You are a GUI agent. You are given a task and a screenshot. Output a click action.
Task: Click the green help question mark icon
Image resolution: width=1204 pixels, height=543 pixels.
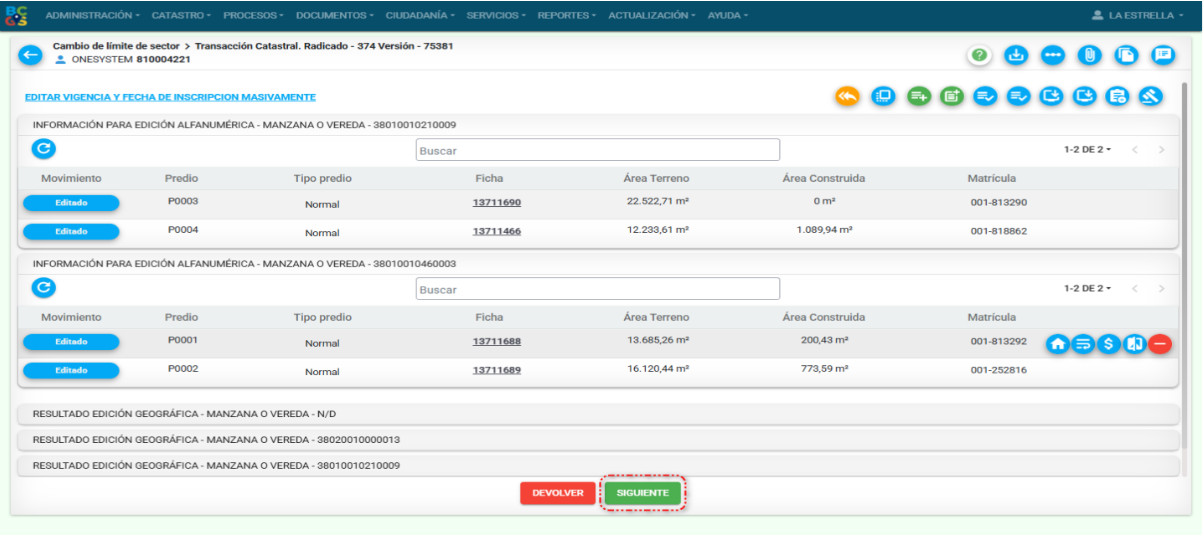tap(979, 56)
